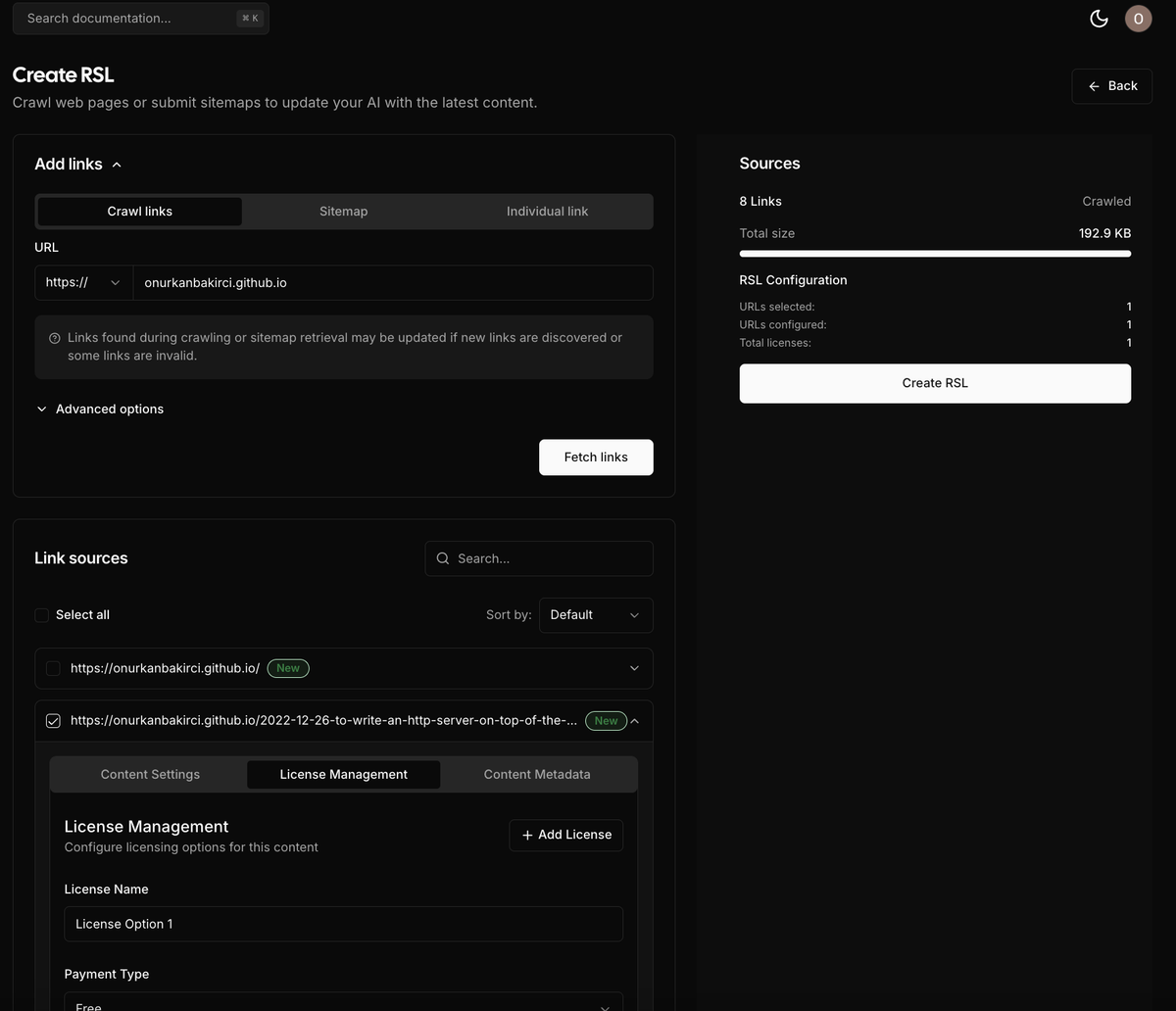Click the search icon in Link sources

tap(442, 558)
